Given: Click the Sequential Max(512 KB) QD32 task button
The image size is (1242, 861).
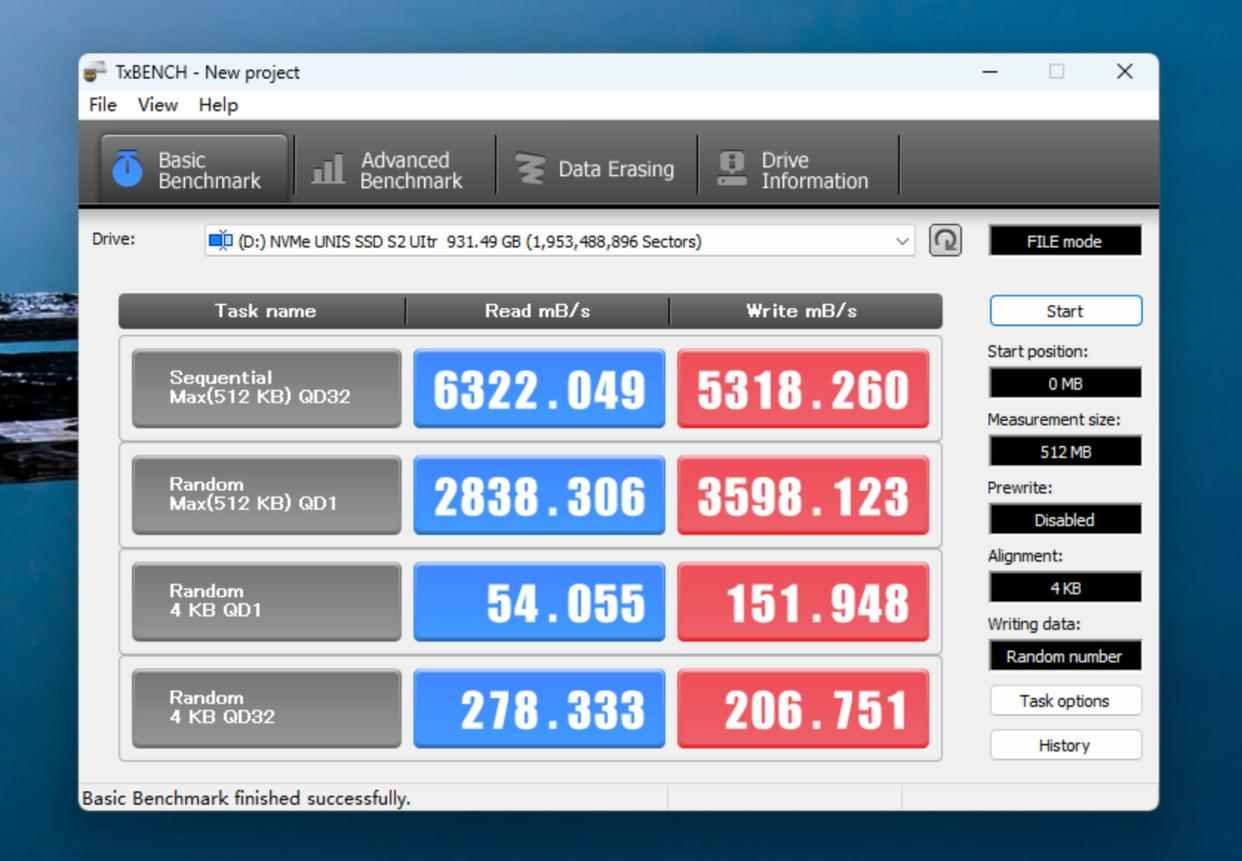Looking at the screenshot, I should (266, 388).
